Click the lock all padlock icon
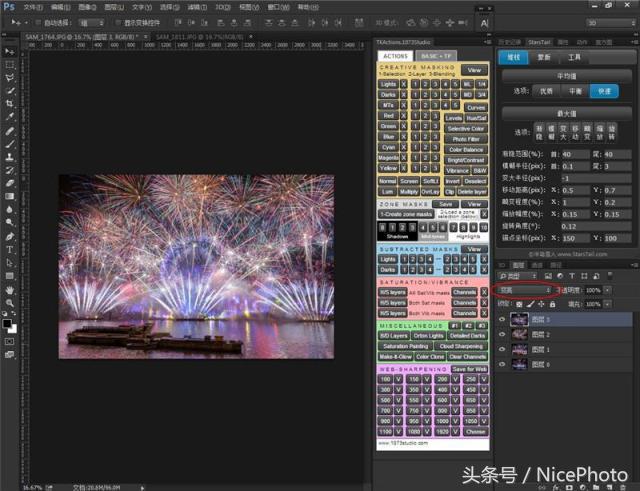The image size is (640, 491). coord(552,304)
